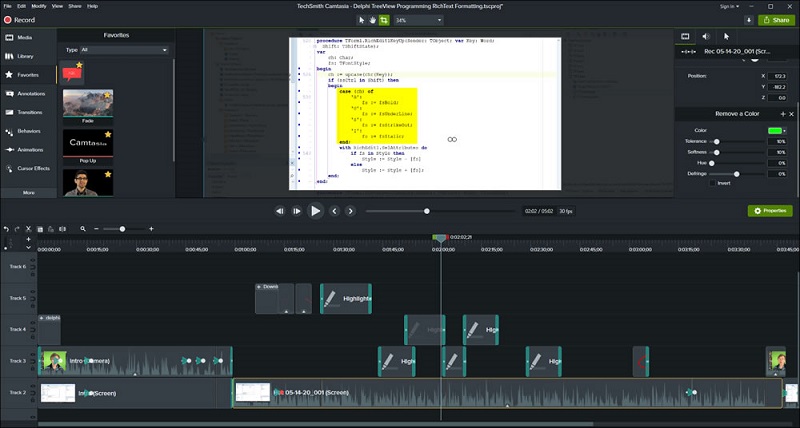
Task: Start recording with Record button
Action: (x=20, y=20)
